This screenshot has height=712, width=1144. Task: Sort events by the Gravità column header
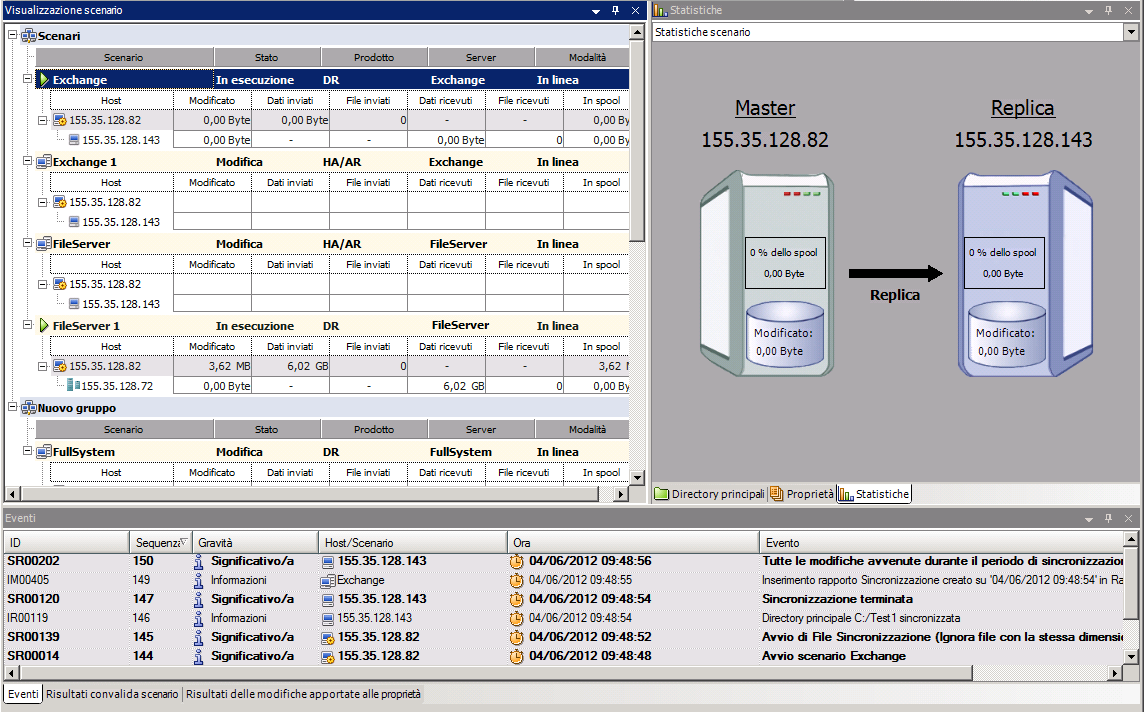coord(254,542)
